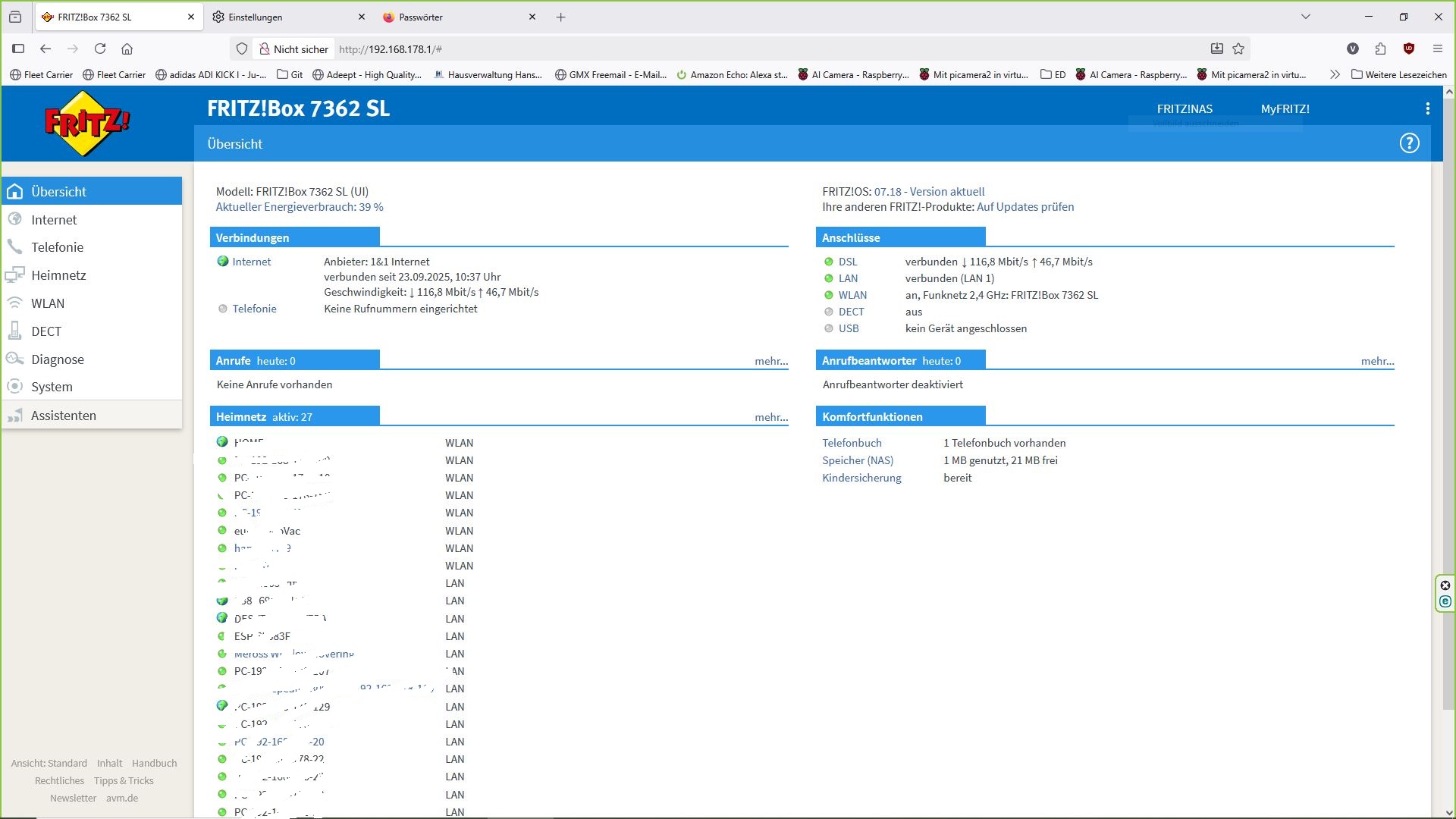Click the browser reload icon

pos(100,49)
